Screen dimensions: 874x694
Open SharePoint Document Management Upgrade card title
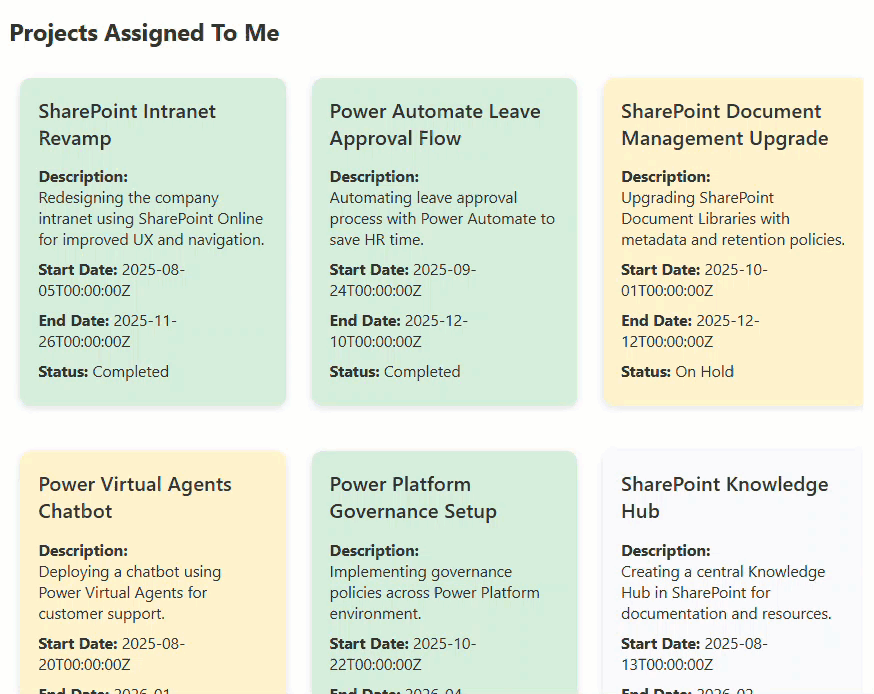(x=725, y=125)
